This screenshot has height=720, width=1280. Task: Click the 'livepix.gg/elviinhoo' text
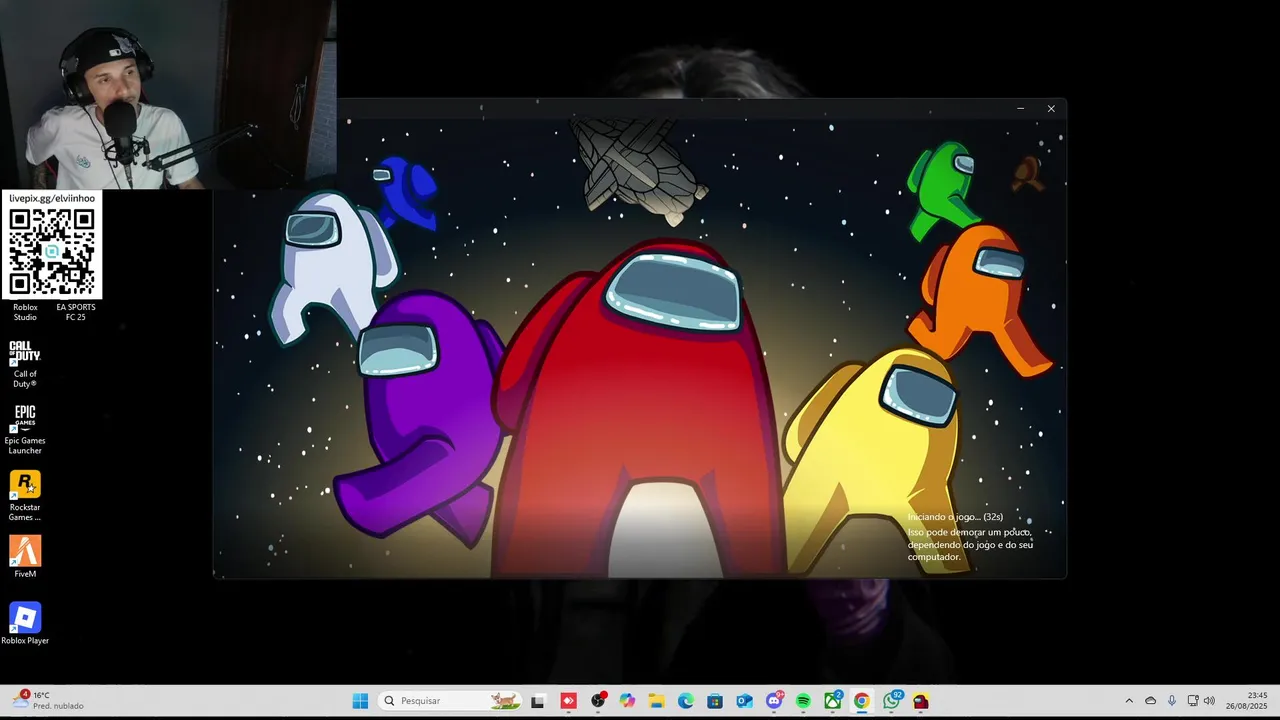[x=52, y=198]
